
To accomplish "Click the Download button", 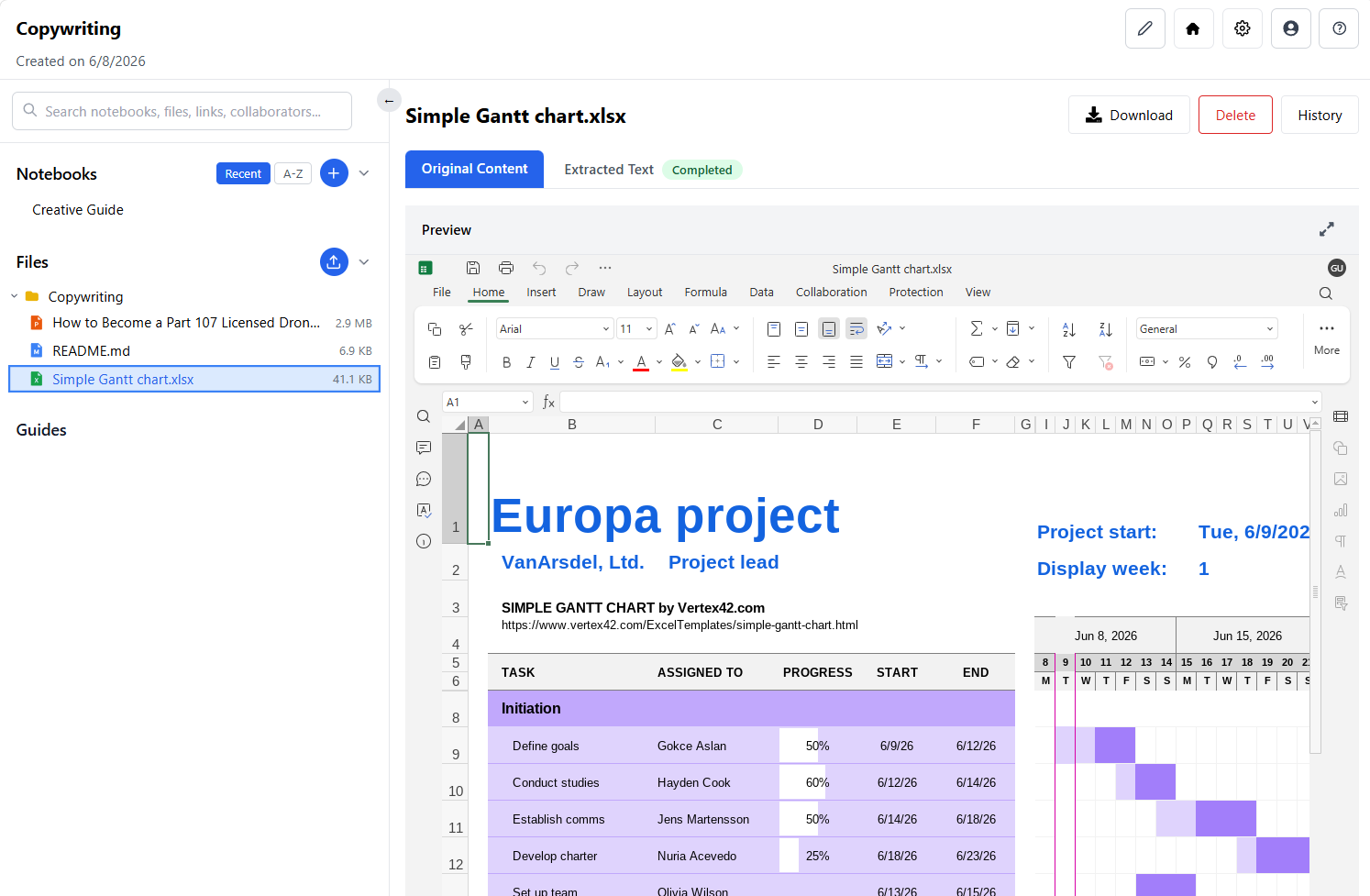I will [1129, 115].
